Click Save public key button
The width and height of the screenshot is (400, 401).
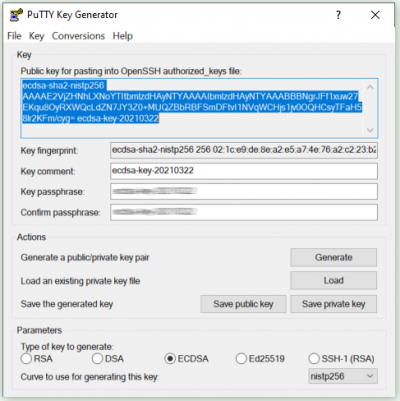click(x=243, y=304)
